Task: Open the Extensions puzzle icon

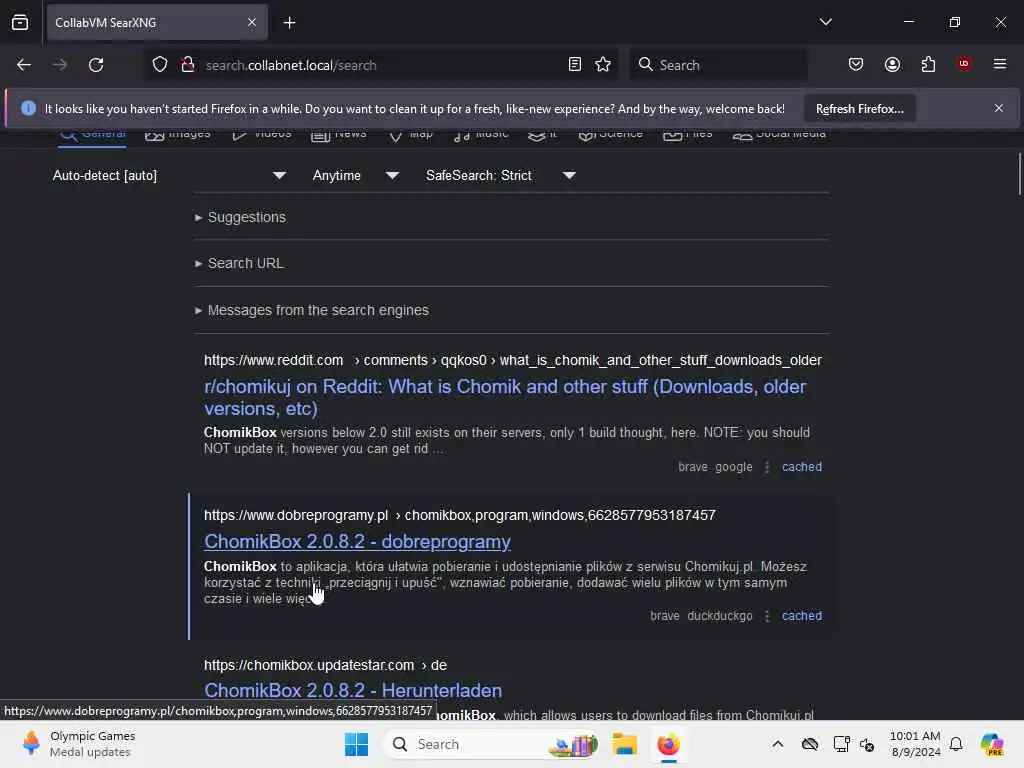Action: tap(928, 65)
